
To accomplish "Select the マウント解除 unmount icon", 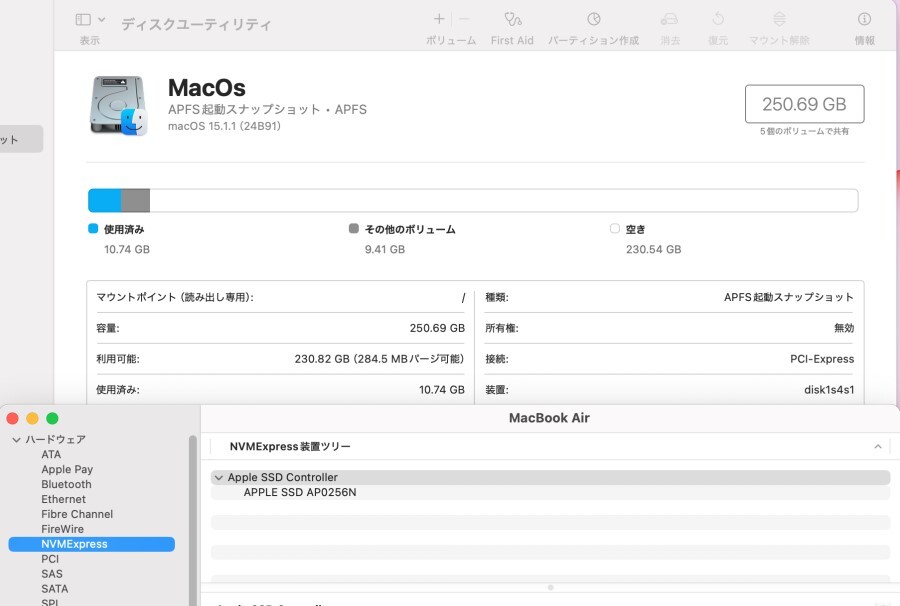I will click(x=779, y=20).
